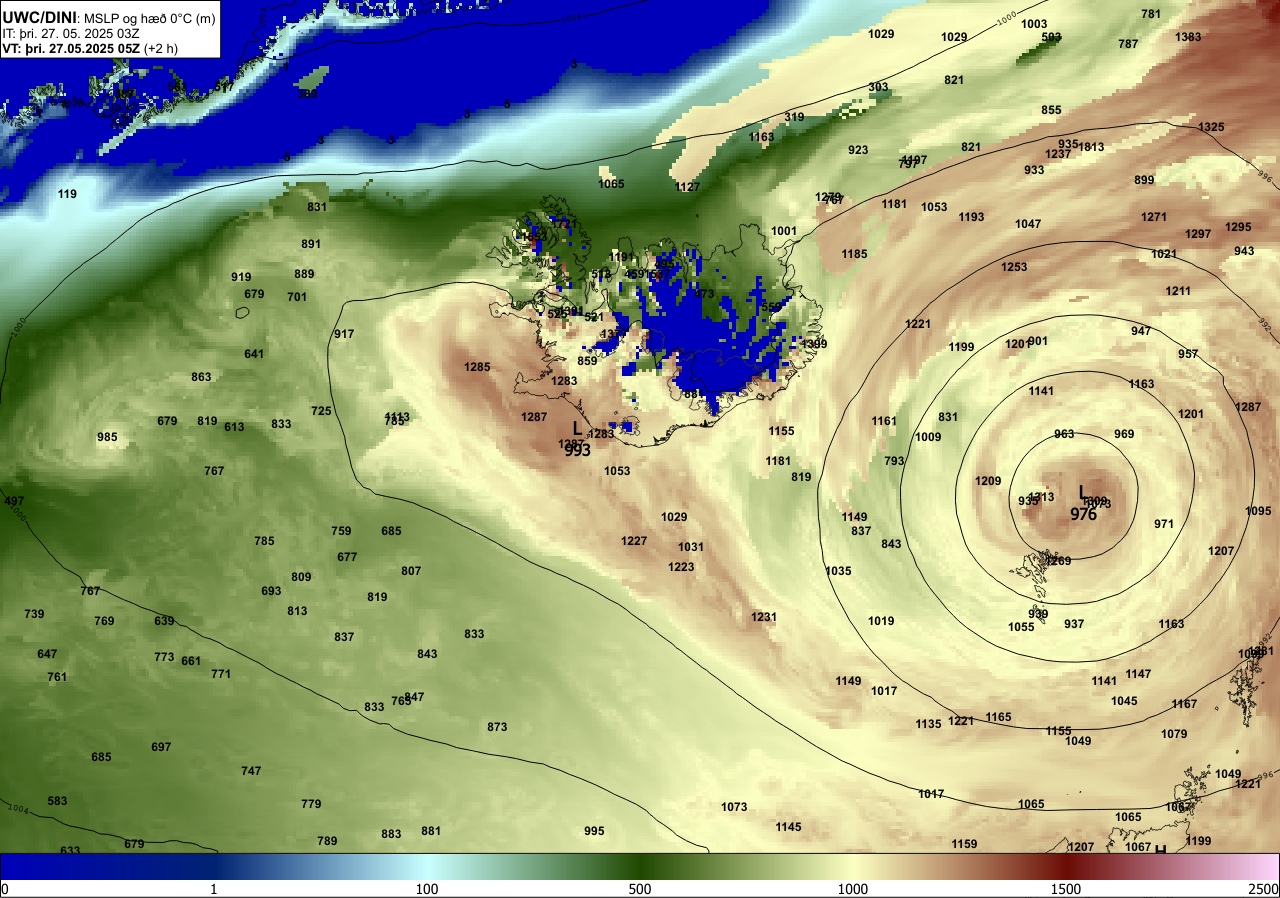Screen dimensions: 1280x898
Task: Click the 1145 height value
Action: 788,827
